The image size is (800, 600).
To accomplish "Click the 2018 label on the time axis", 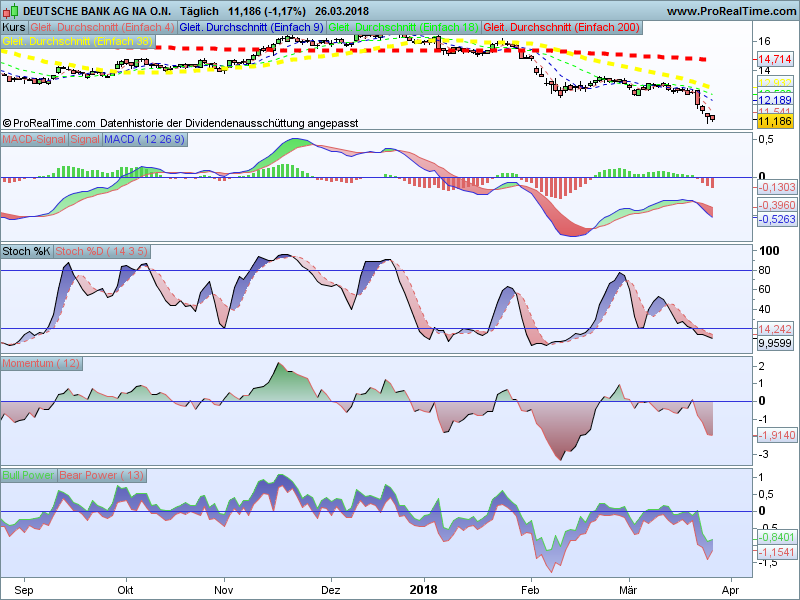I will point(423,590).
